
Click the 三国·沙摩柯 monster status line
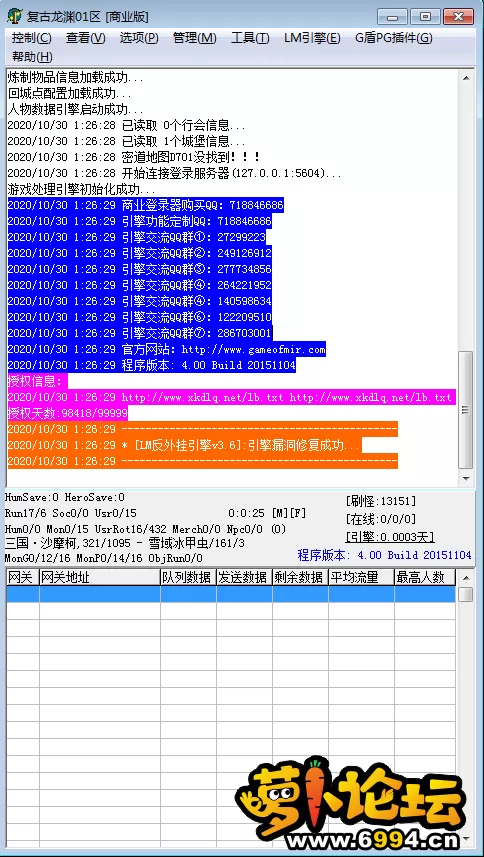[x=125, y=543]
